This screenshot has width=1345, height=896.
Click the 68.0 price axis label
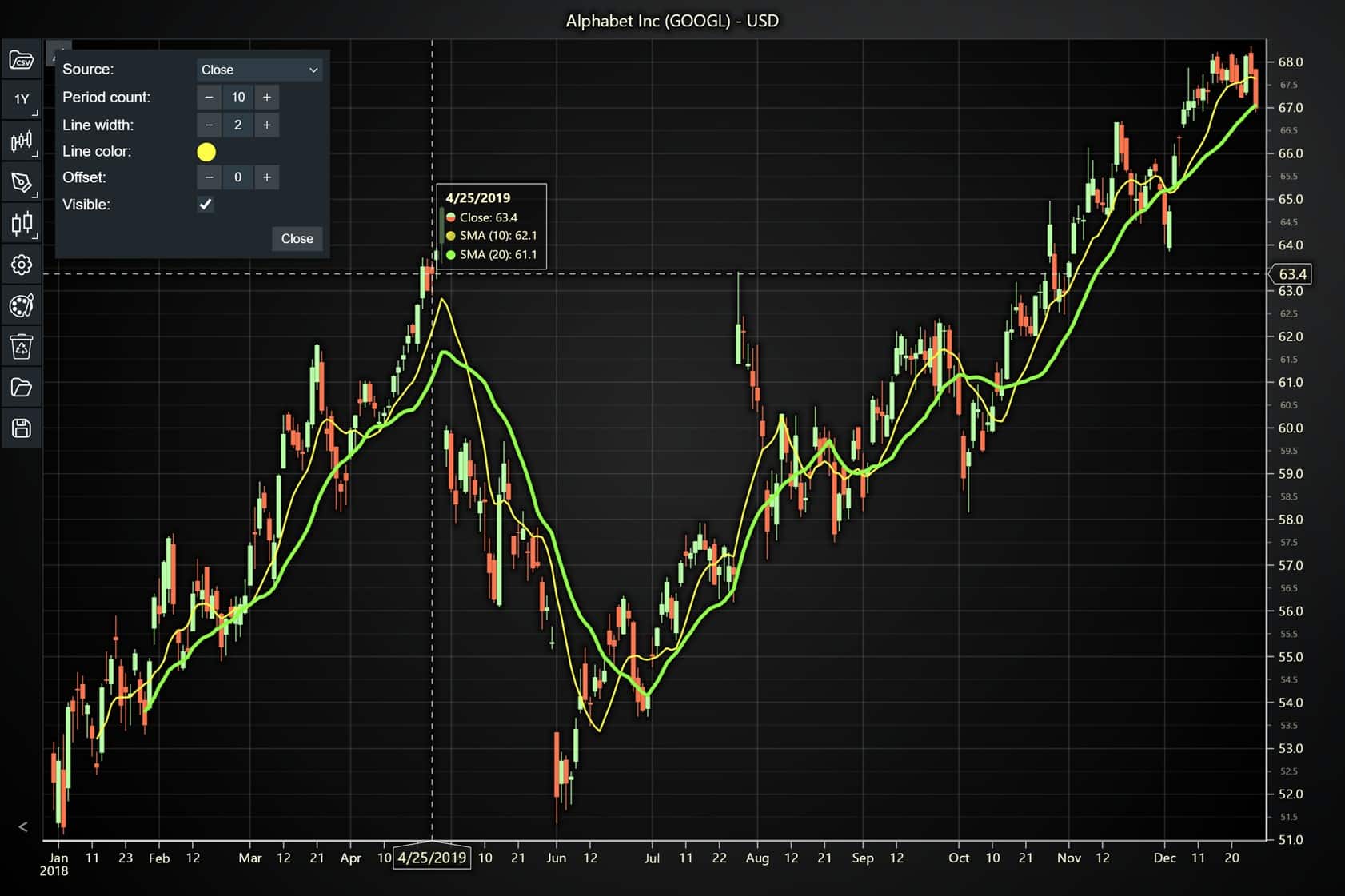(1291, 62)
